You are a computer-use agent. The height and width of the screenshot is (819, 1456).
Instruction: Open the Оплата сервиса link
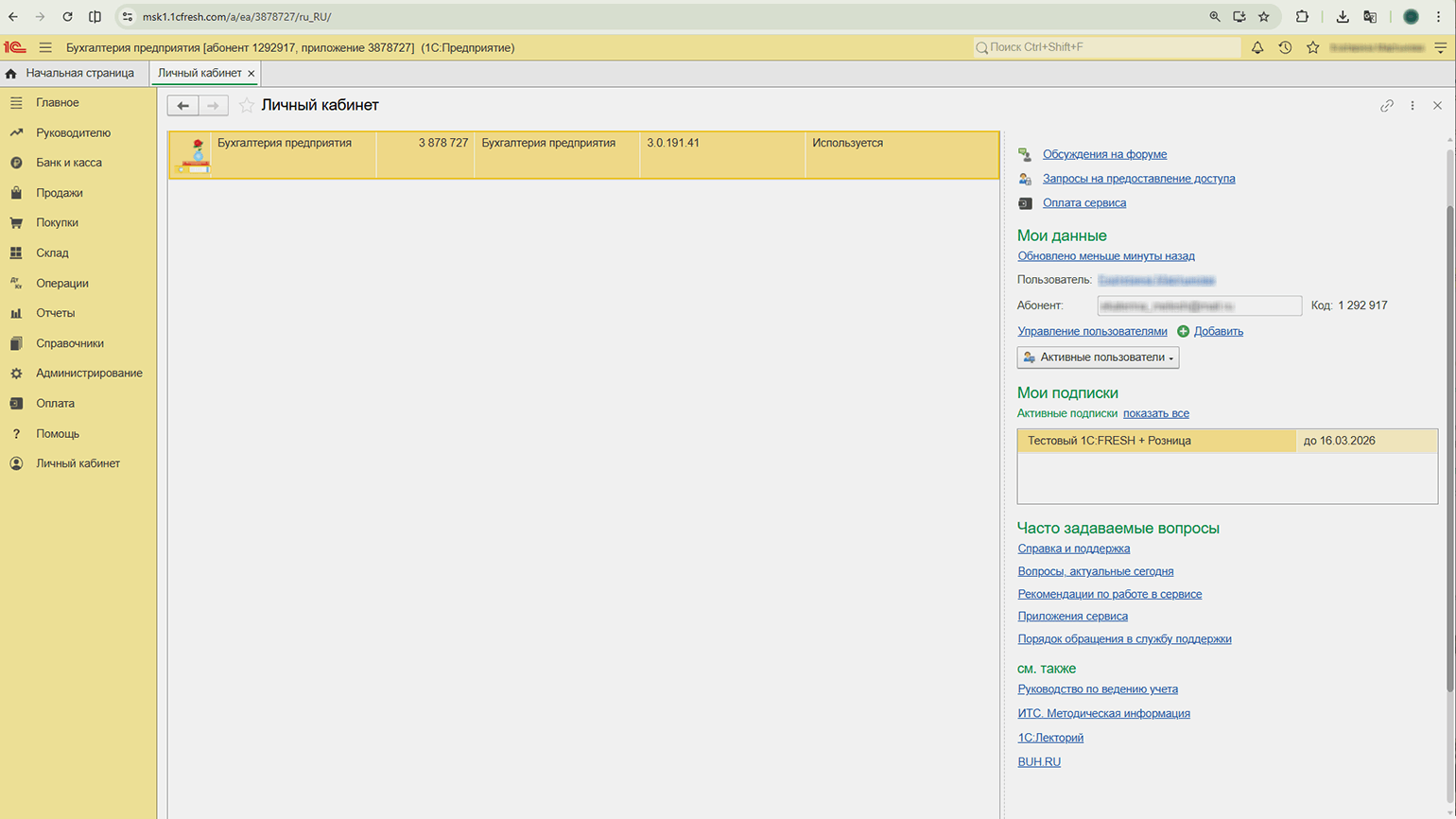coord(1083,202)
